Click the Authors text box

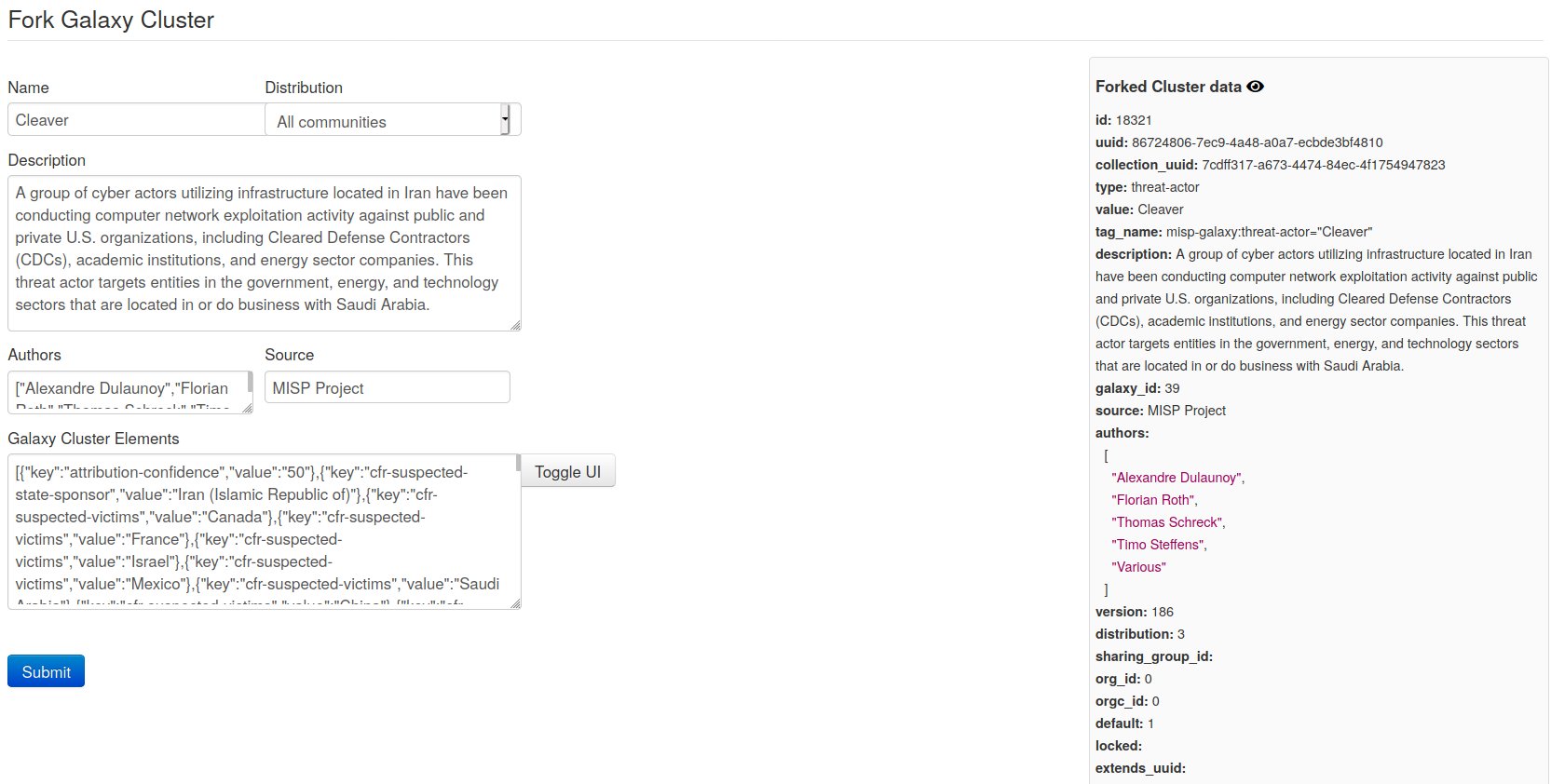coord(126,391)
